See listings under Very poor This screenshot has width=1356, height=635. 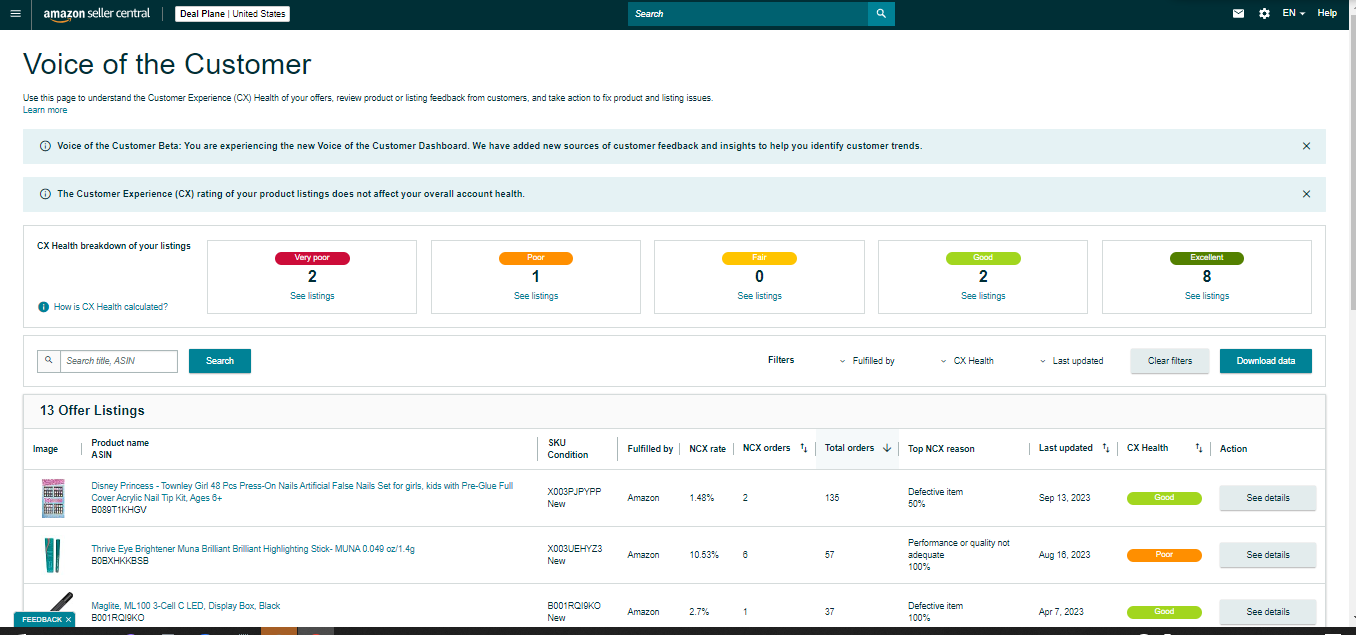[312, 296]
